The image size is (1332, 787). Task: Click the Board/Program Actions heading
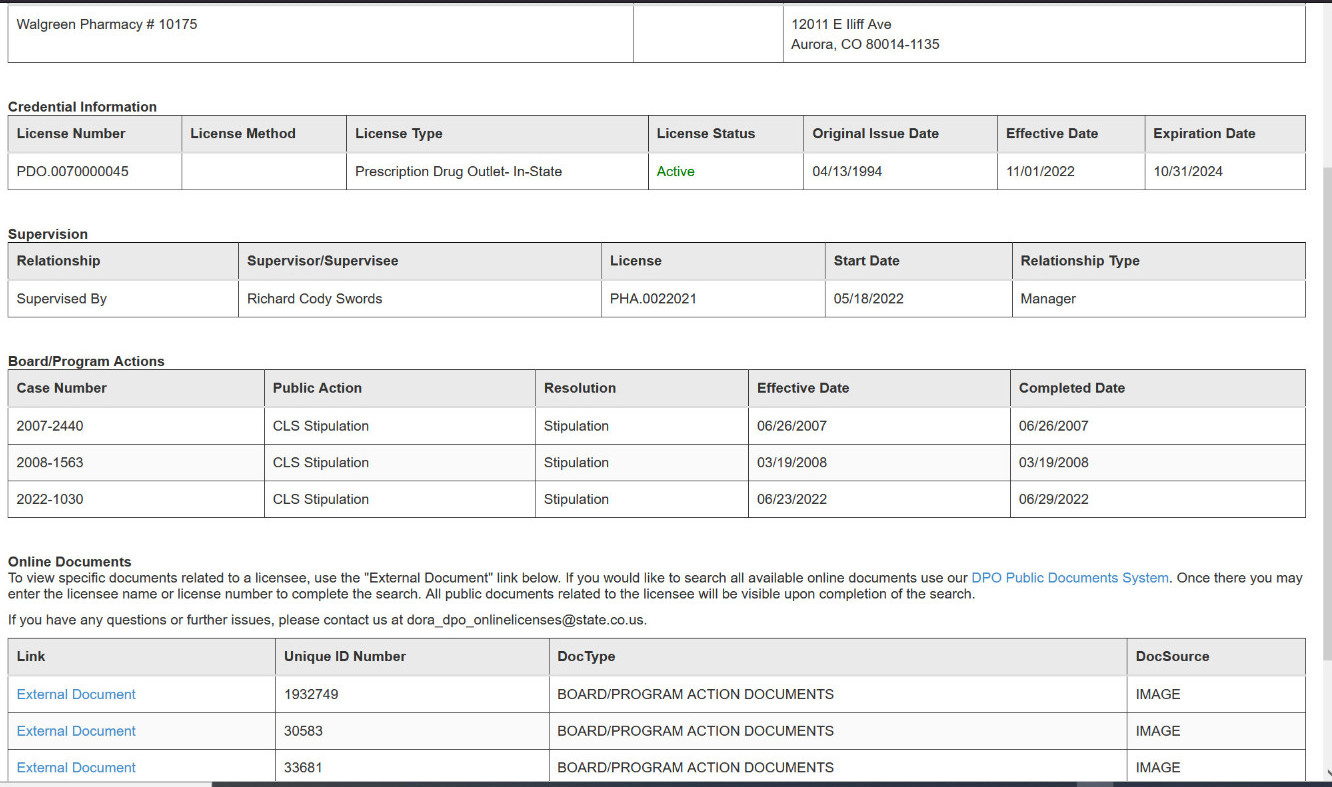pyautogui.click(x=86, y=361)
